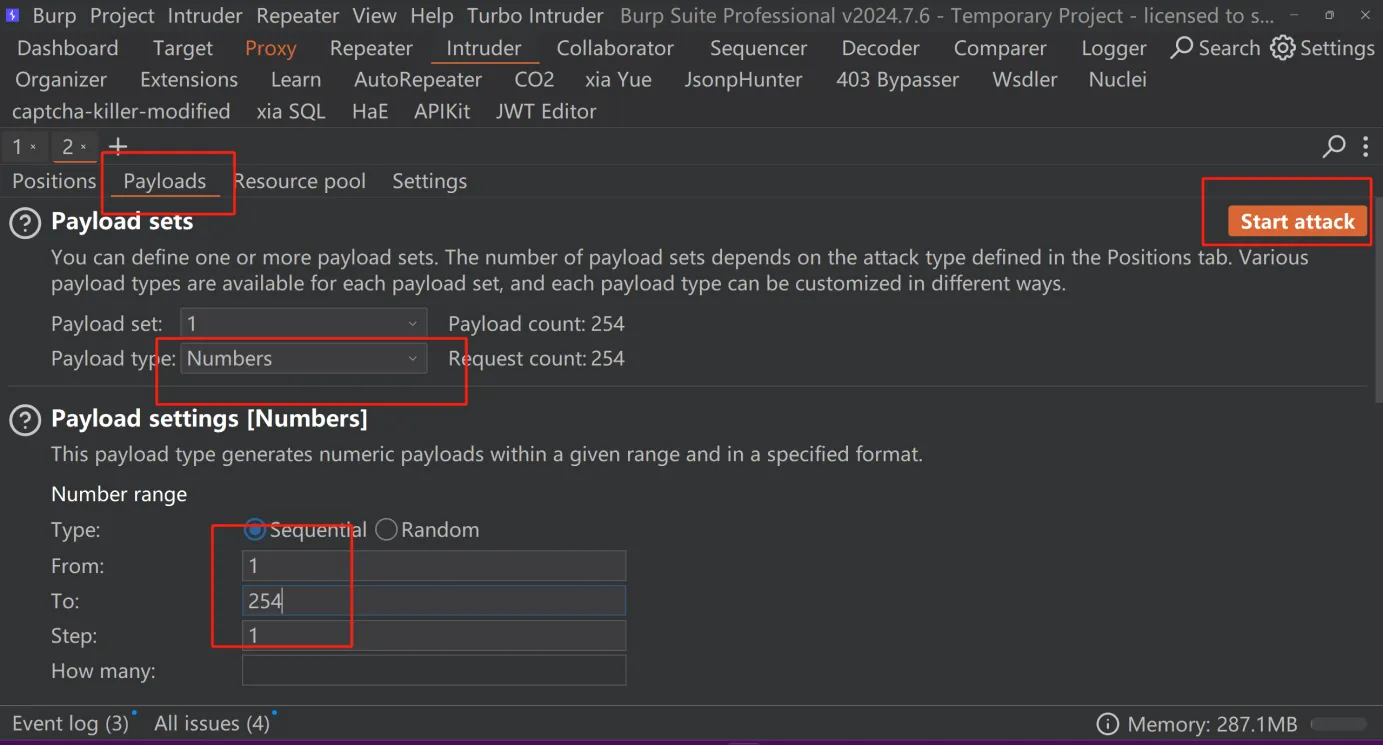The height and width of the screenshot is (745, 1383).
Task: Open the captcha-killer-modified tab
Action: [x=121, y=111]
